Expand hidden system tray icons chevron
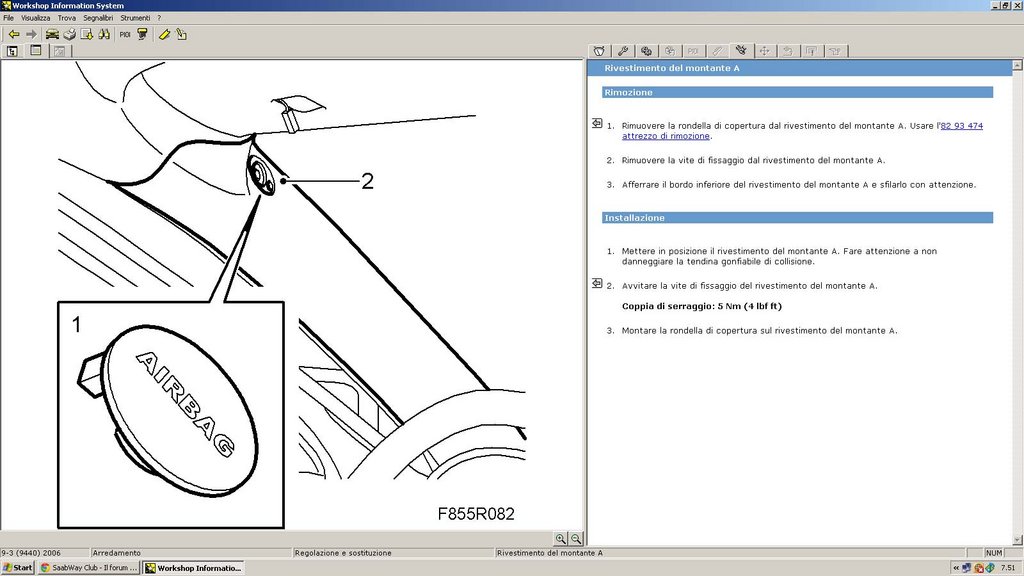The height and width of the screenshot is (576, 1024). pos(956,568)
